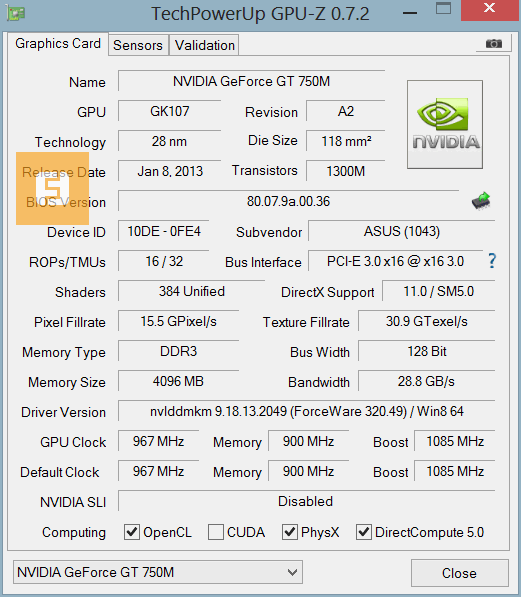Click the DDR3 Memory Type field

point(178,351)
